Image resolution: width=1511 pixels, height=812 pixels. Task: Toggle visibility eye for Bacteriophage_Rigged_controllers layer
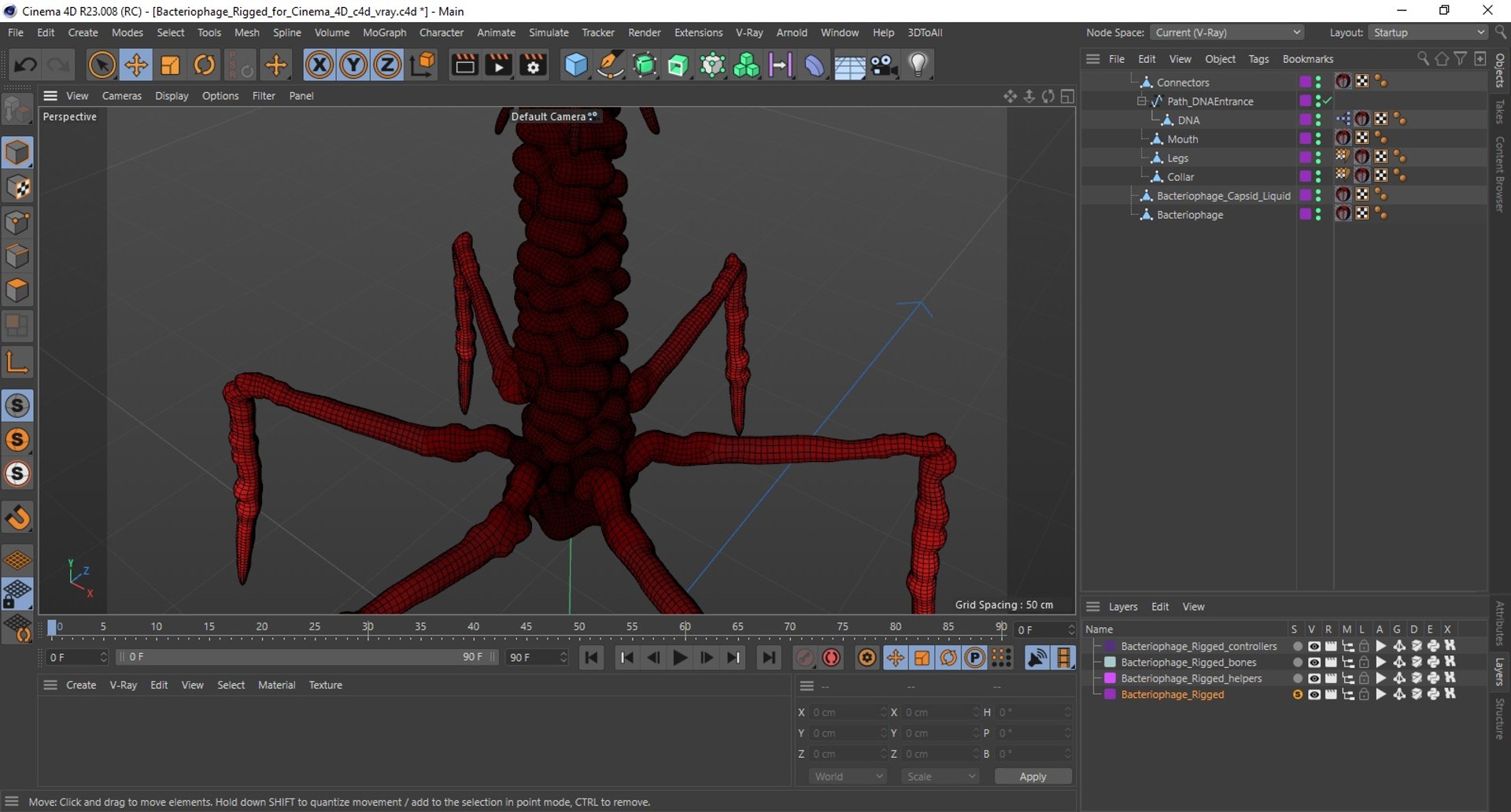click(1313, 646)
